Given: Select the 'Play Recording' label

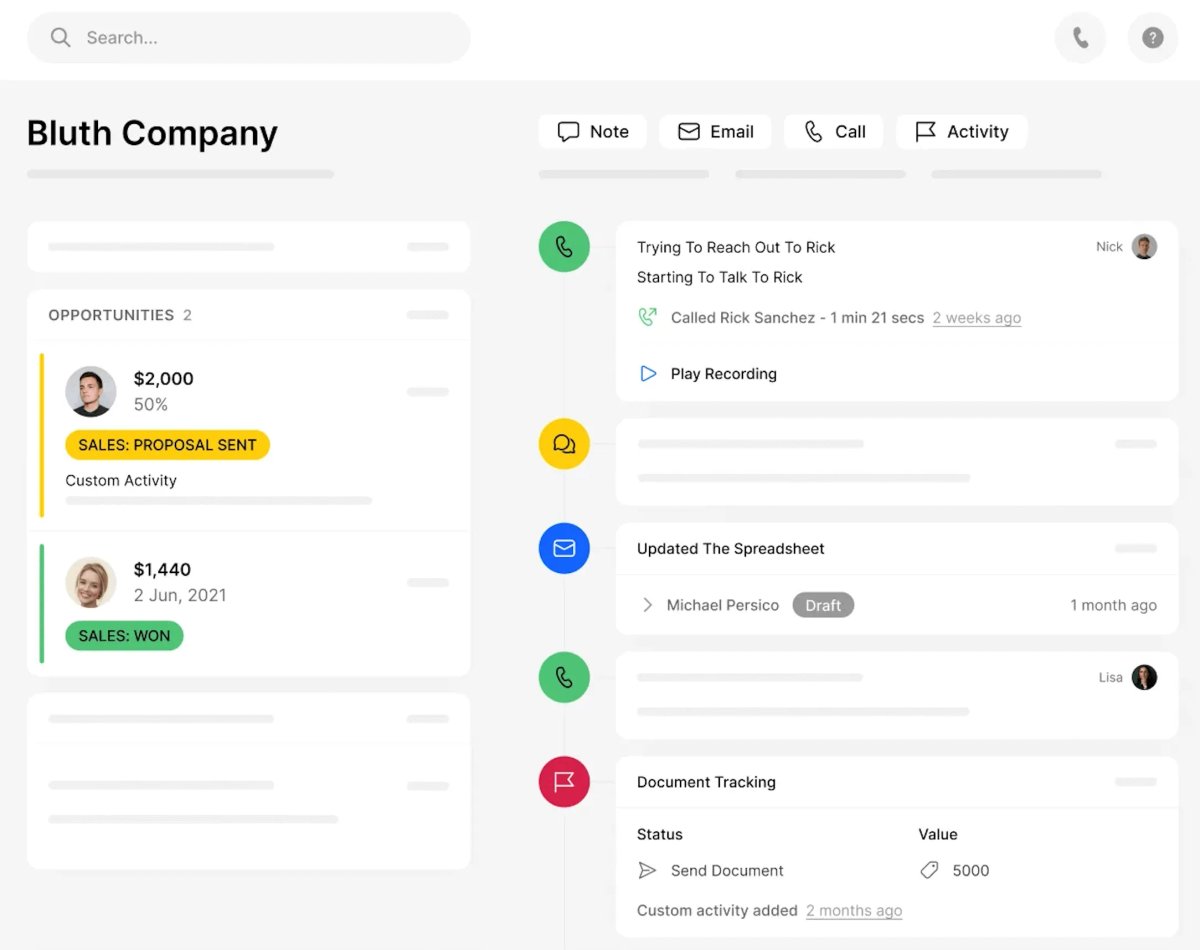Looking at the screenshot, I should [x=724, y=374].
